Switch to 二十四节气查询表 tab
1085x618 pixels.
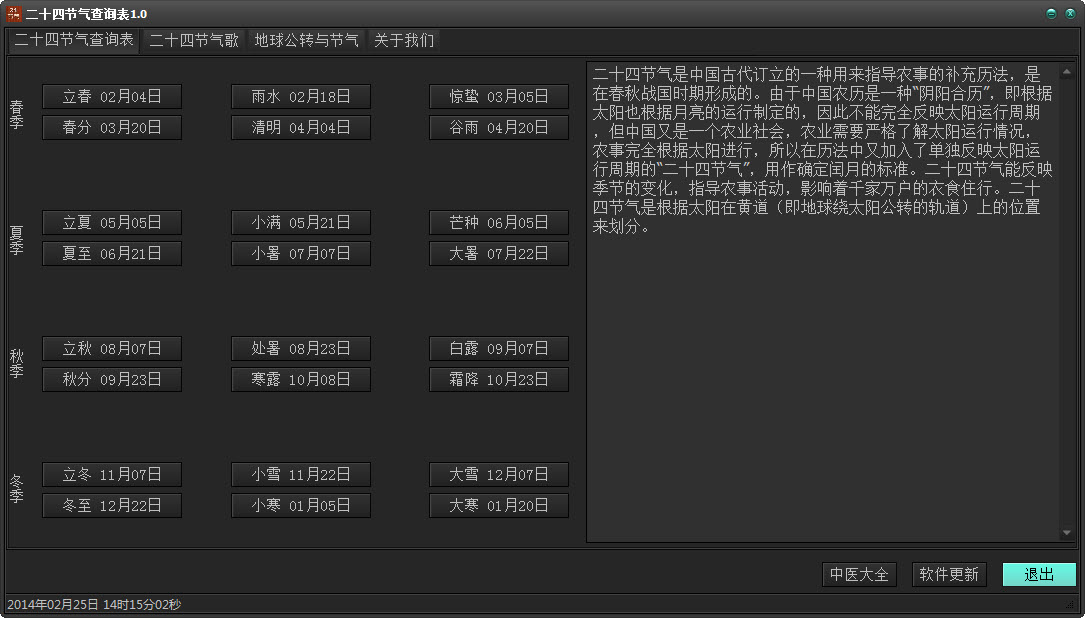(x=73, y=40)
